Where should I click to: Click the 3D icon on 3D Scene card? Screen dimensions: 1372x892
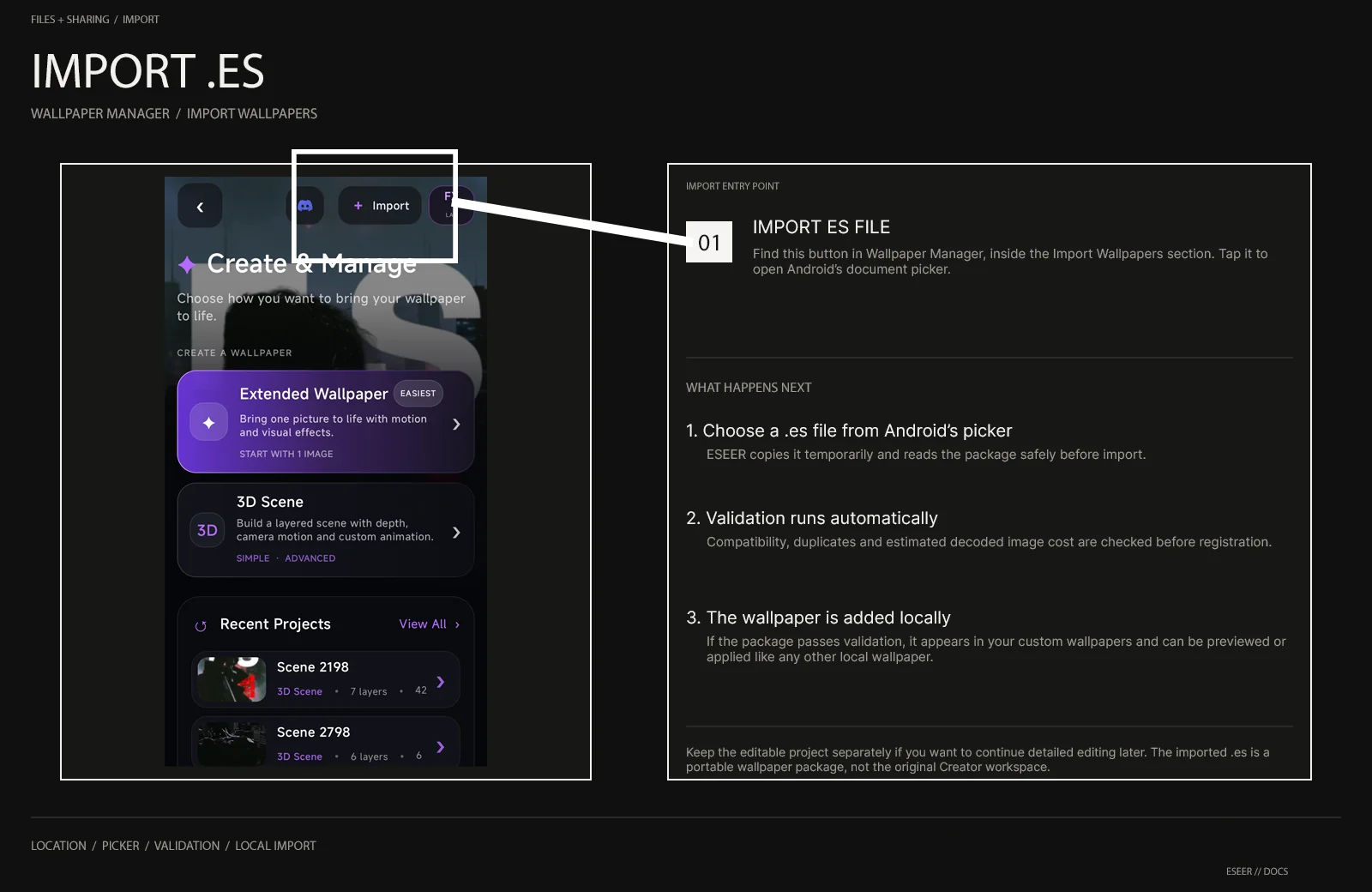tap(207, 530)
